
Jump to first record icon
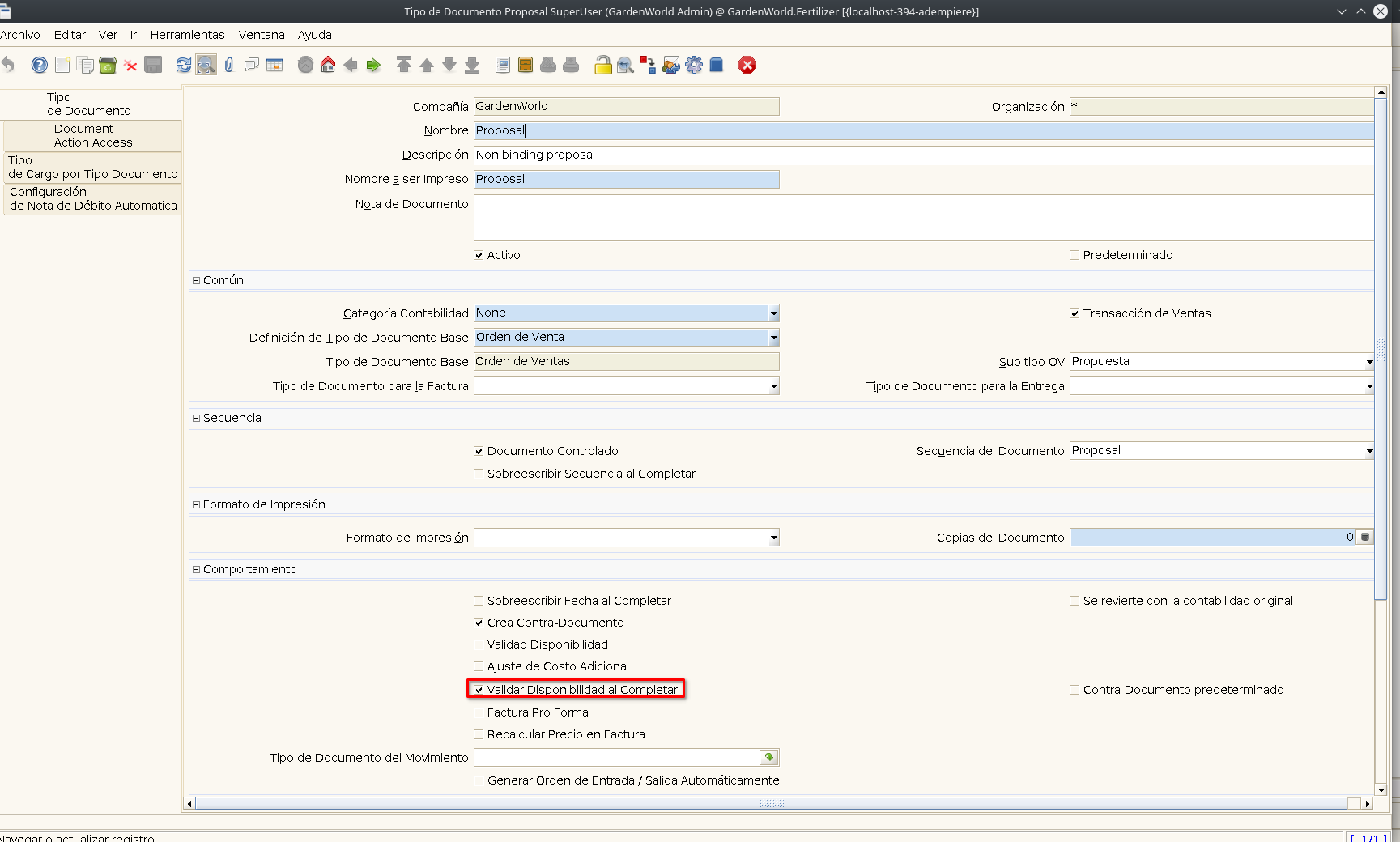point(404,65)
